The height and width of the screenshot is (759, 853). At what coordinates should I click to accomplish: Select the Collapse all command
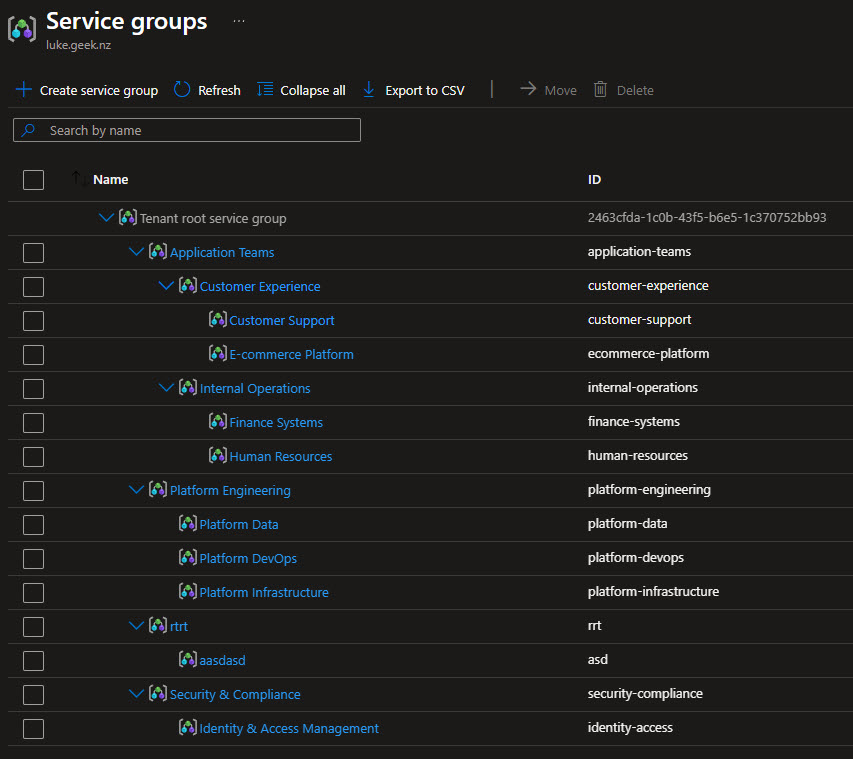click(x=301, y=90)
